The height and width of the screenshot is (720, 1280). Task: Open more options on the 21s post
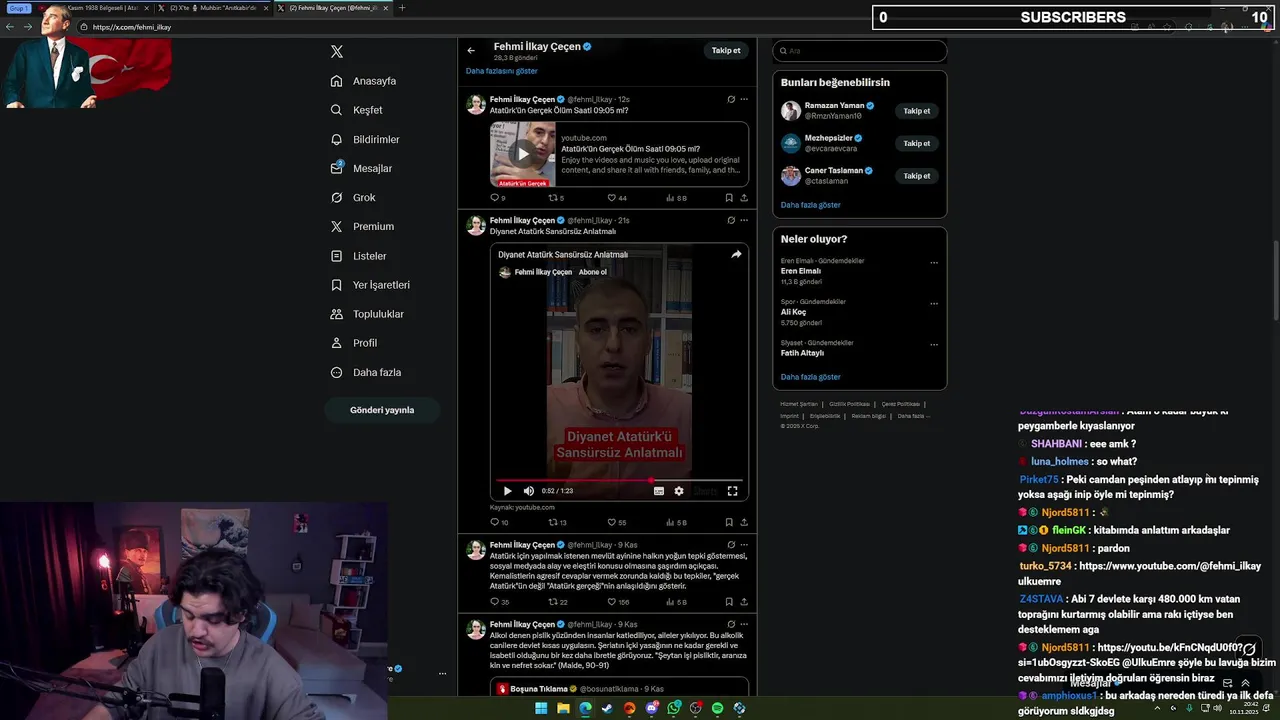coord(744,220)
